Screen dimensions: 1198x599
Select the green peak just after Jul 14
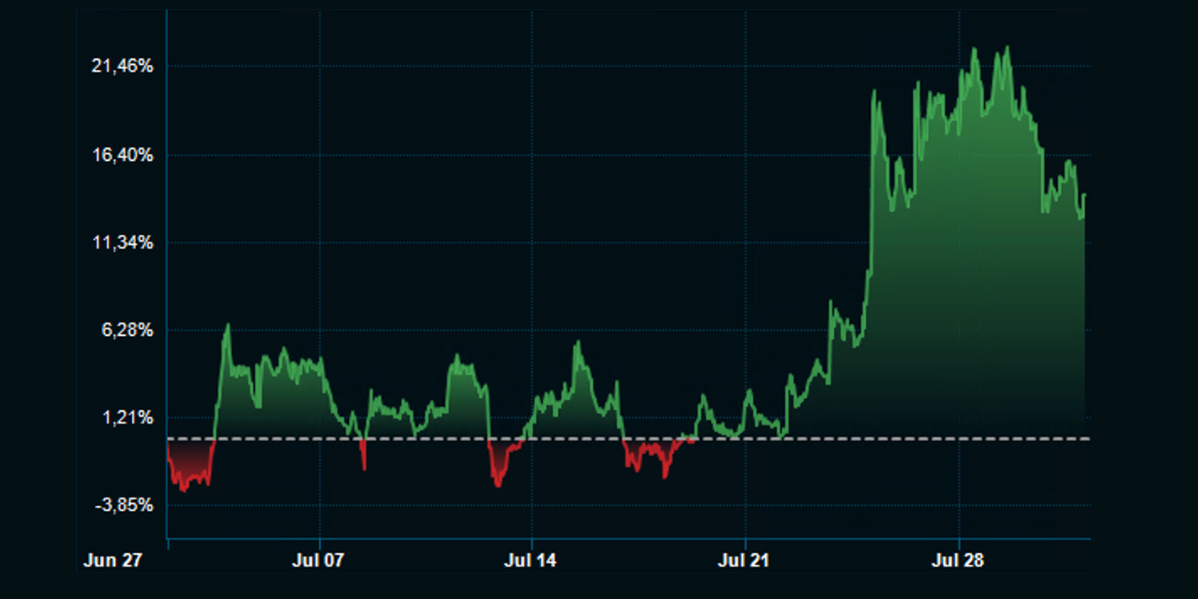577,344
